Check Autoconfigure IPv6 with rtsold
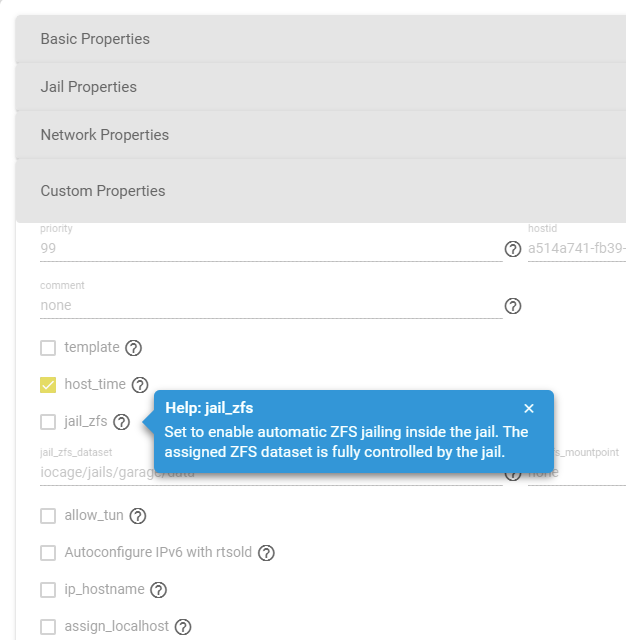This screenshot has height=640, width=626. 48,553
